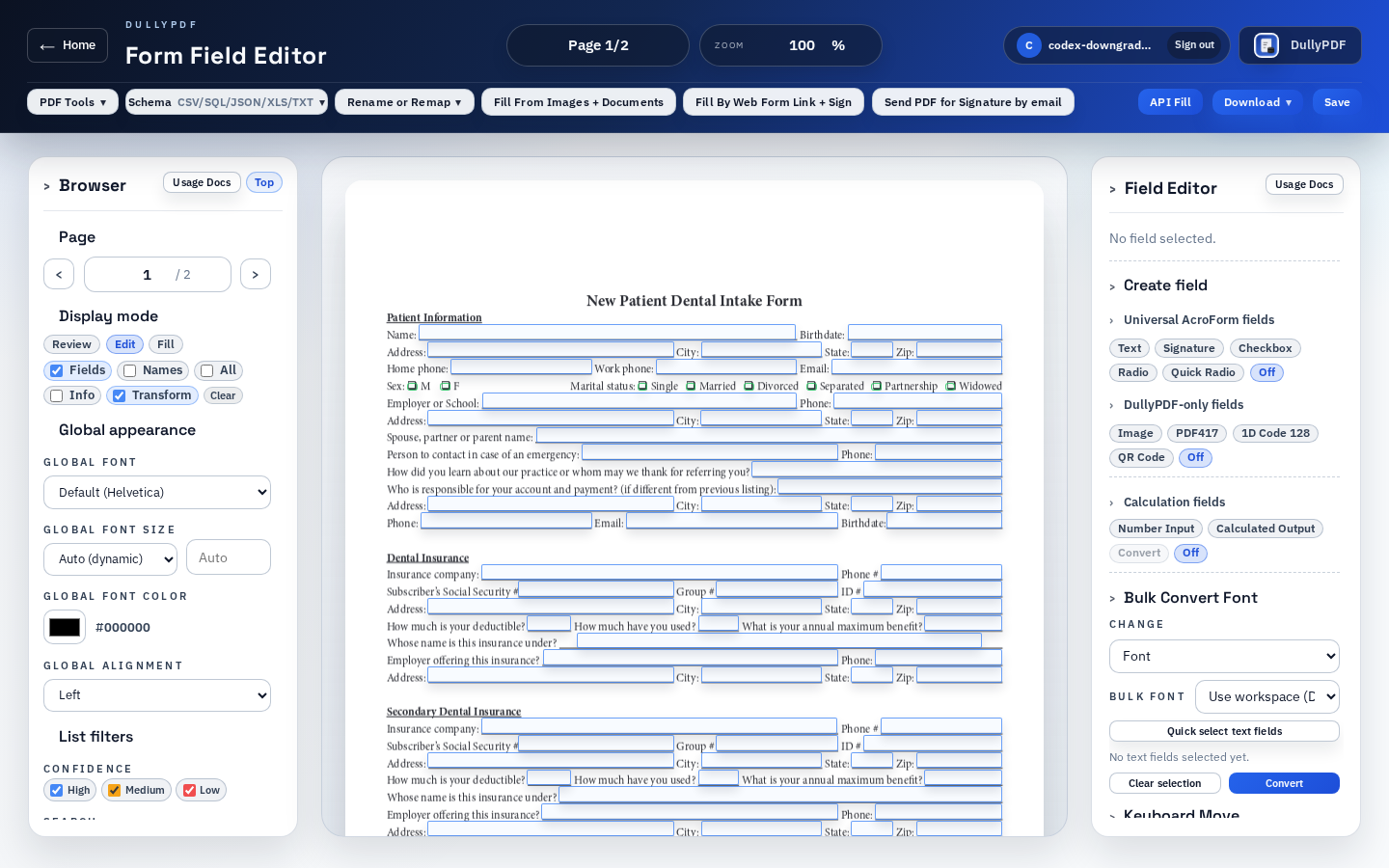
Task: Open Global Font Size Auto (dynamic) dropdown
Action: tap(110, 558)
